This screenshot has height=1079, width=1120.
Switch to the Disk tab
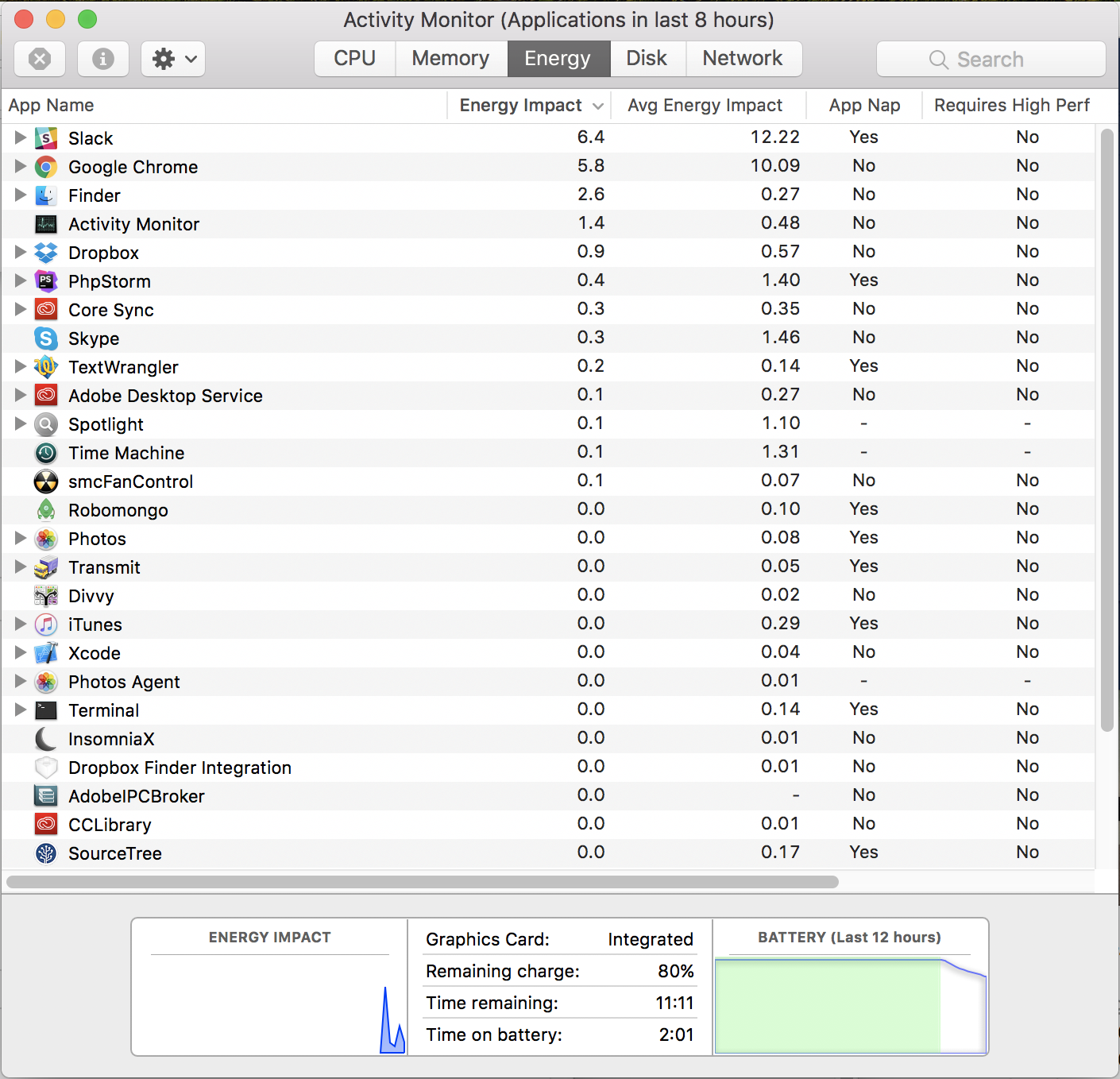(x=647, y=59)
